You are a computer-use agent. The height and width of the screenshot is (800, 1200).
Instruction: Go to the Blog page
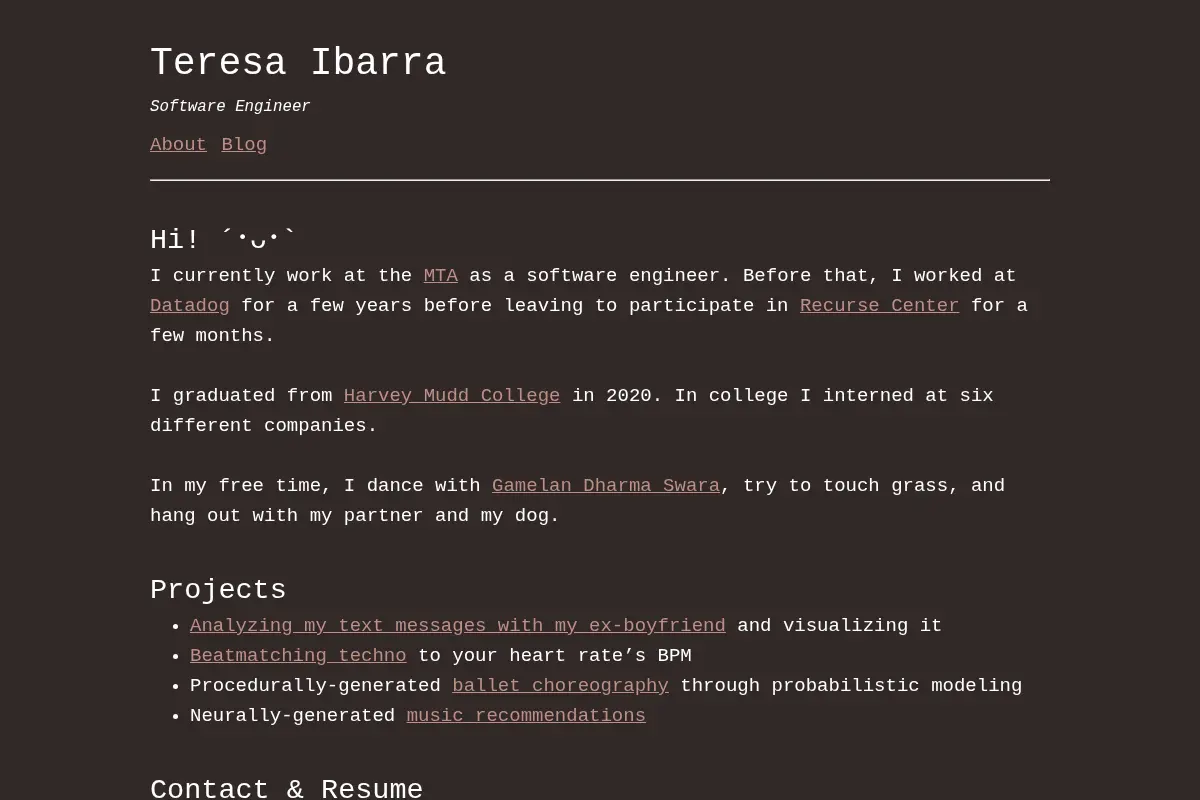[x=244, y=145]
